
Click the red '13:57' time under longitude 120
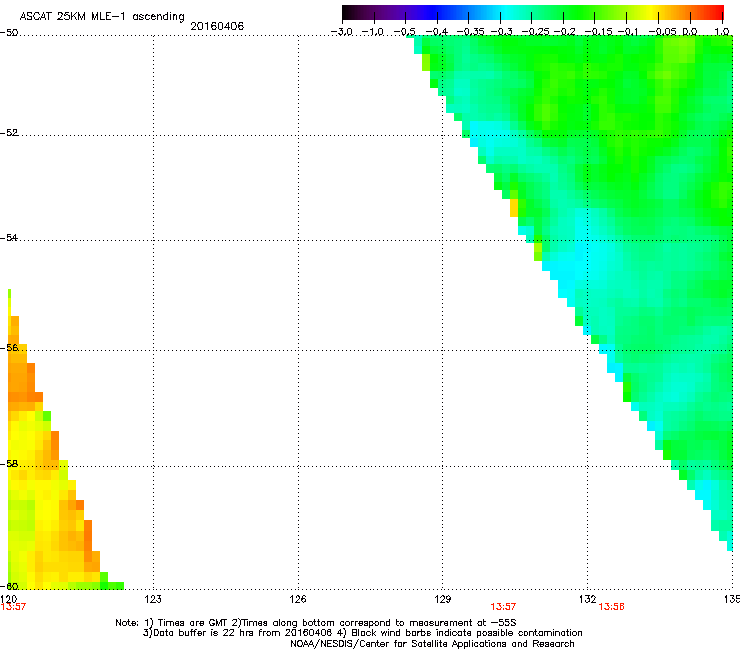click(13, 607)
